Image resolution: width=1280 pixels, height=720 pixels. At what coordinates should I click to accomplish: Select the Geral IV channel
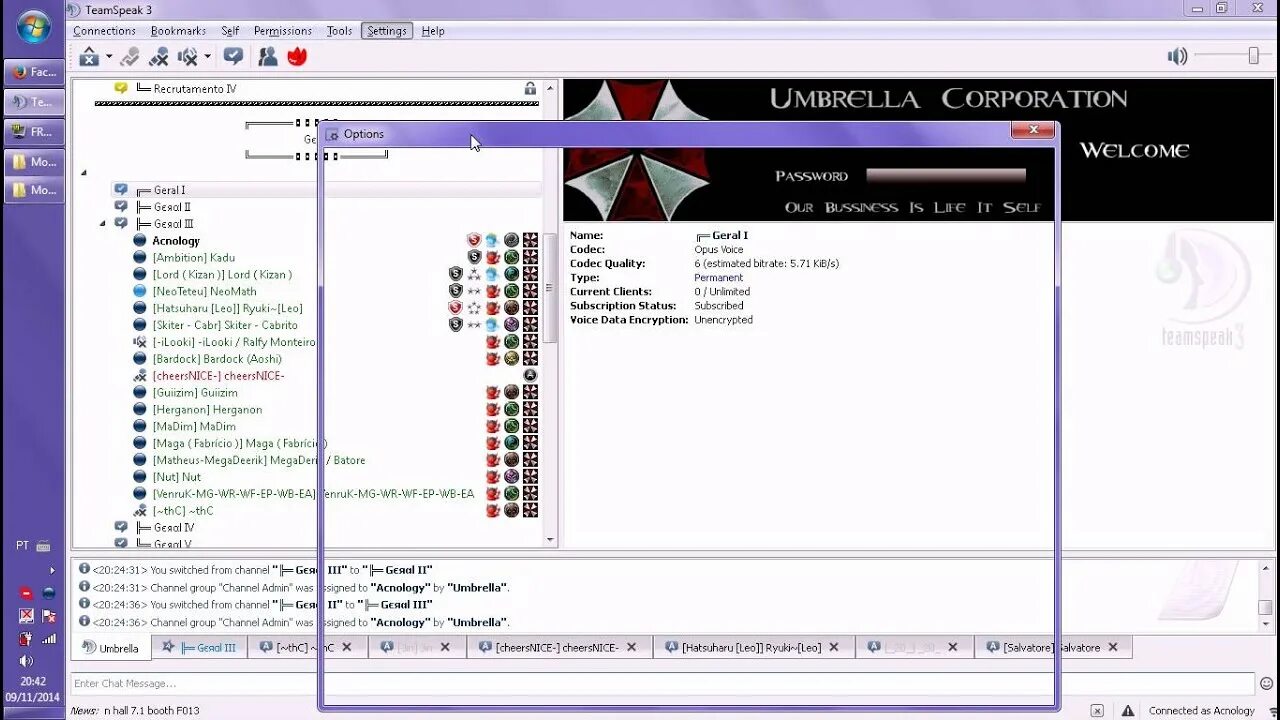coord(173,527)
